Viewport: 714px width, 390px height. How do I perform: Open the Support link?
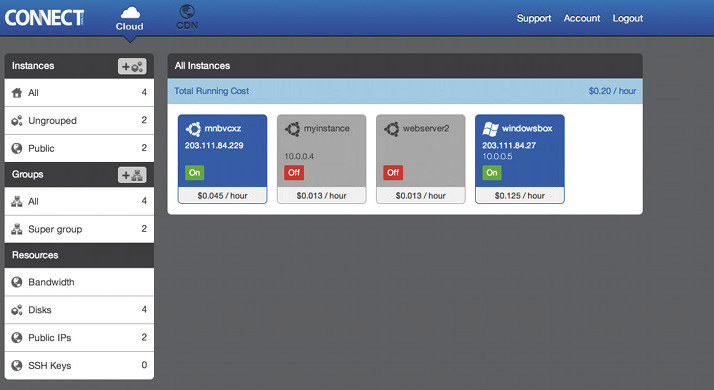click(534, 18)
